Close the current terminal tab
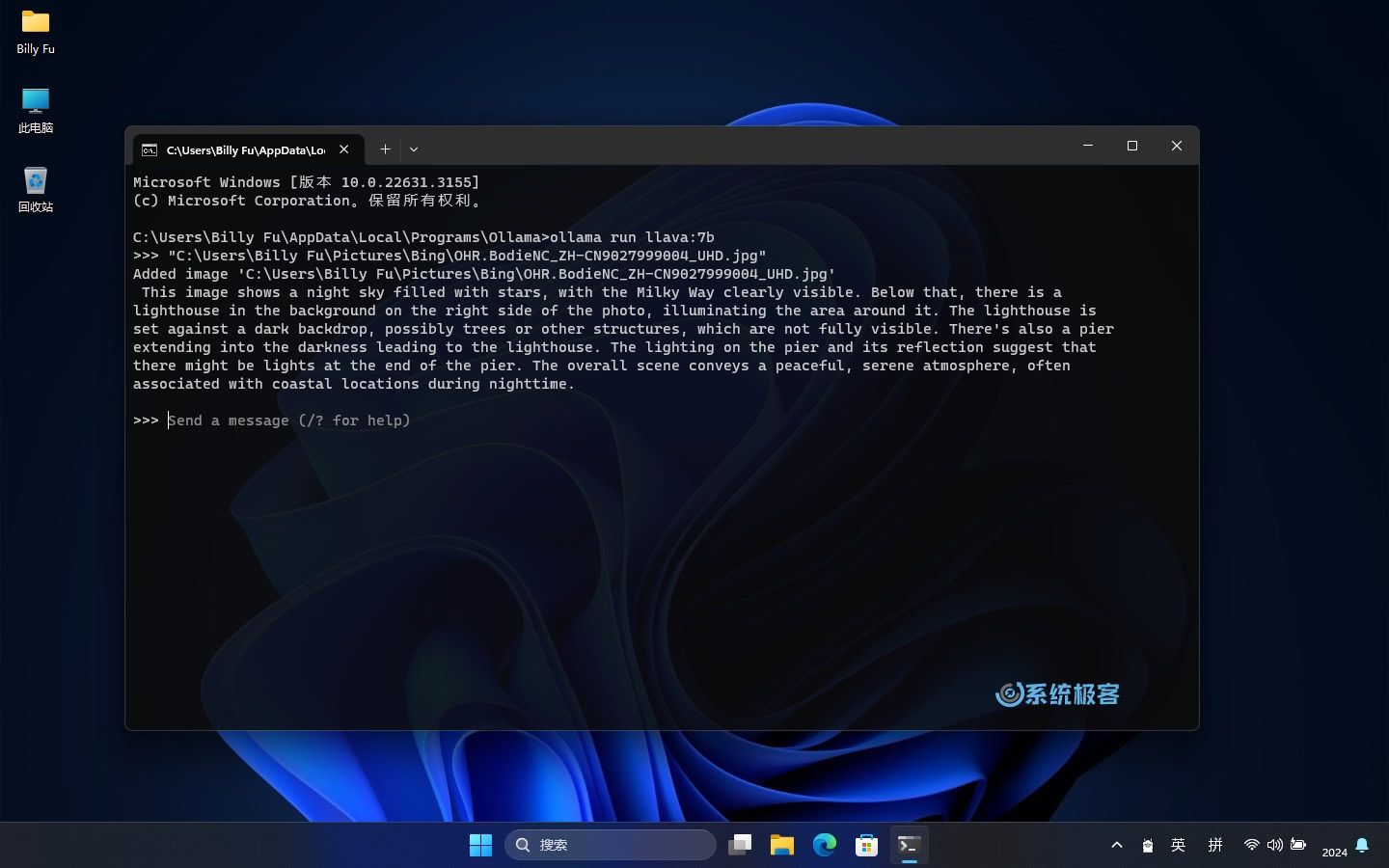 (344, 149)
